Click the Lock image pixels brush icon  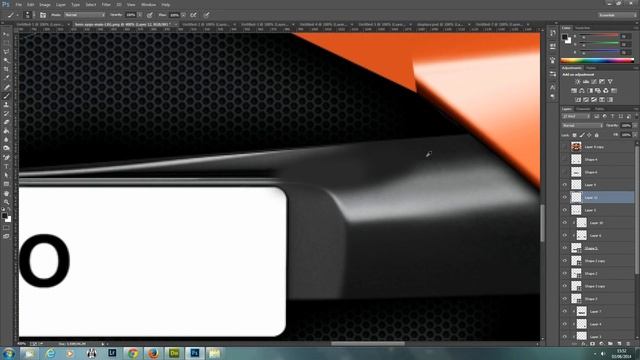click(x=582, y=135)
